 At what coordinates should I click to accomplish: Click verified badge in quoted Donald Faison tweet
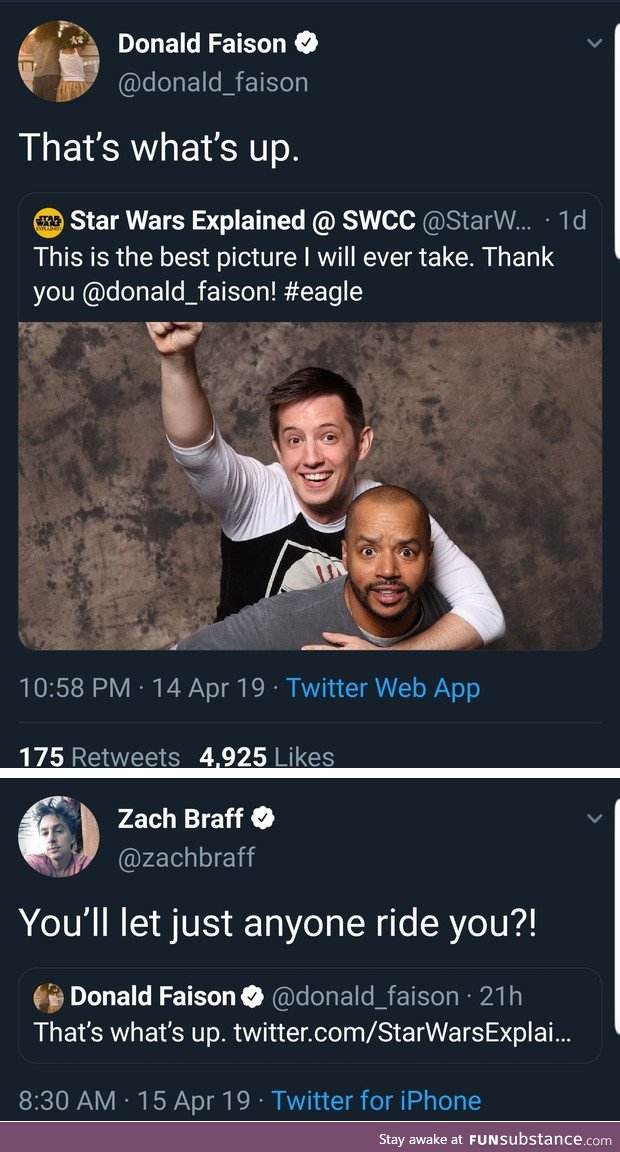[253, 997]
